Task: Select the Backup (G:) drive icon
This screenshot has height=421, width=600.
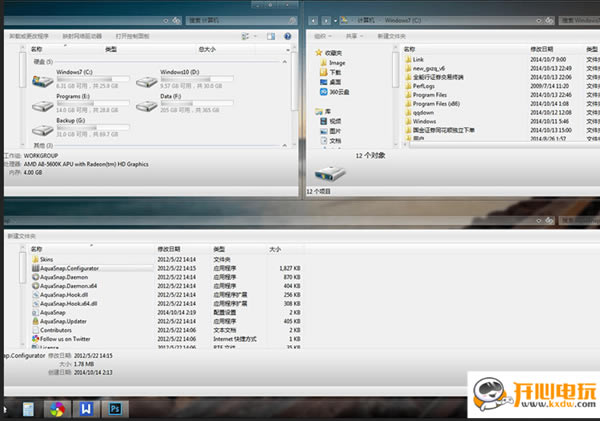Action: pyautogui.click(x=42, y=130)
